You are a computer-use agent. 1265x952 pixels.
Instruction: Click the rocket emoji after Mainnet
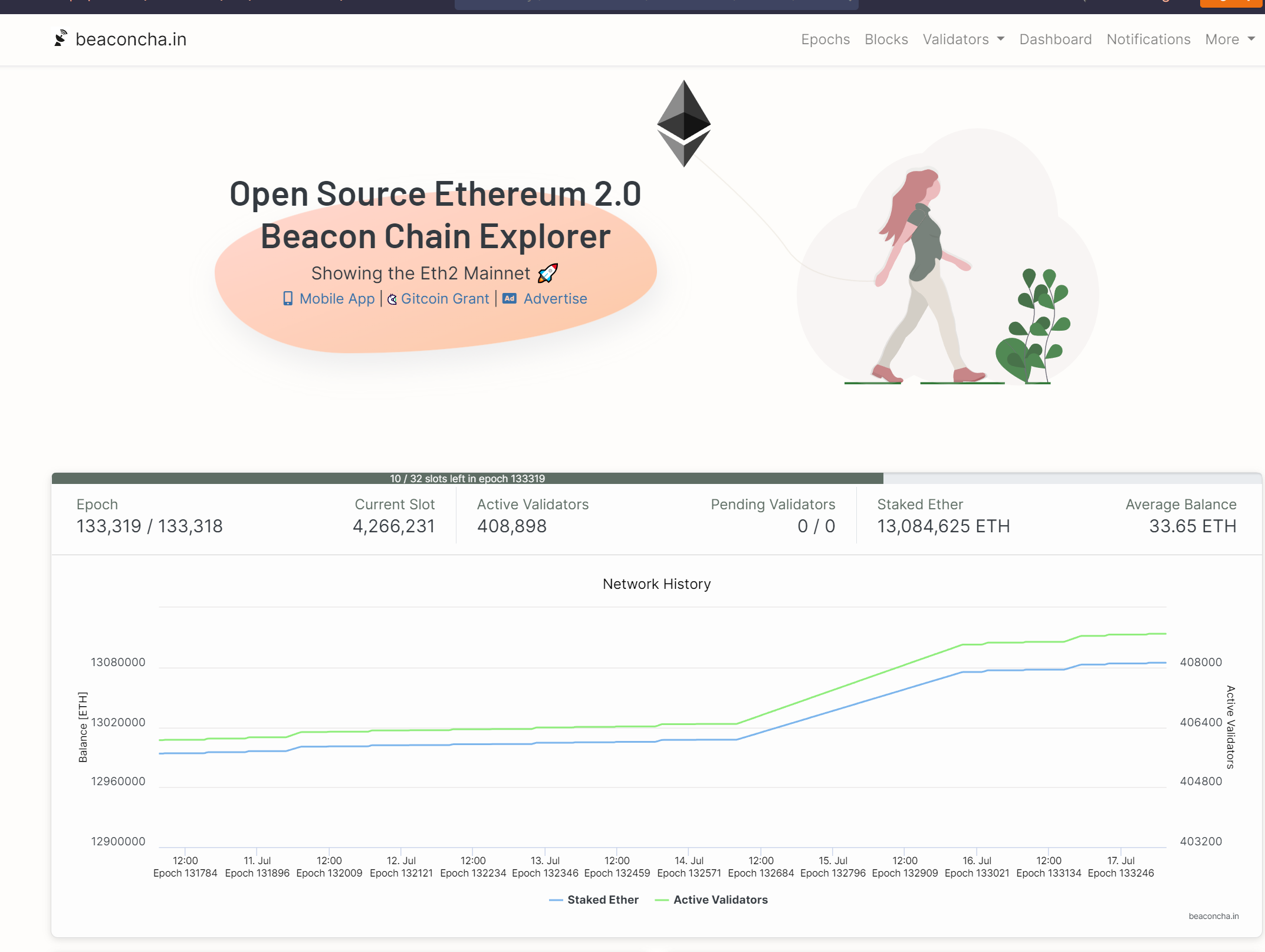click(548, 274)
